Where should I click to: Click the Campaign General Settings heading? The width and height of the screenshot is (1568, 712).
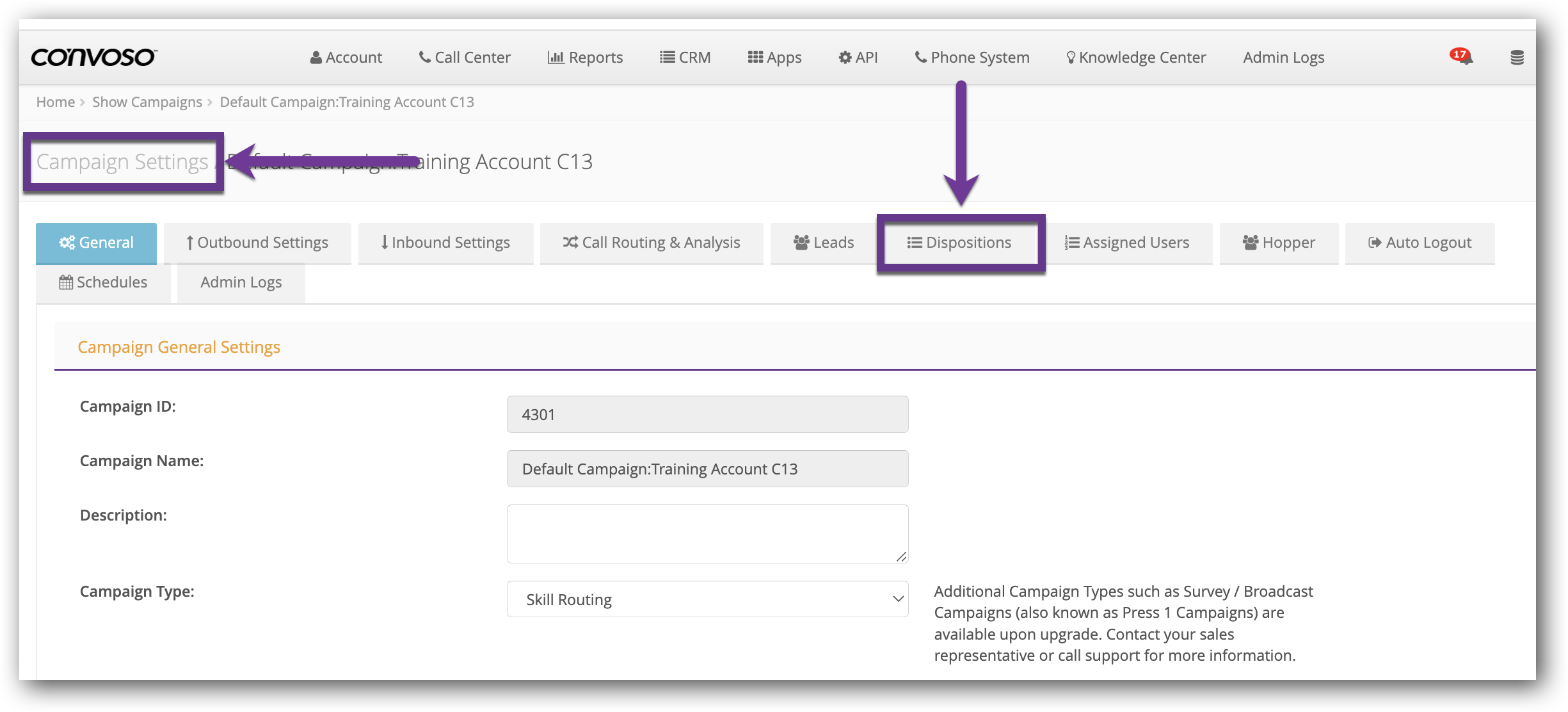(179, 347)
